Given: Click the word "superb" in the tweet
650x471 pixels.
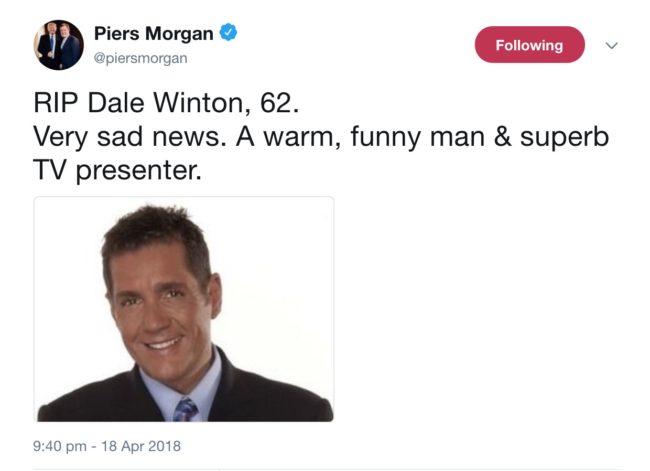Looking at the screenshot, I should [564, 137].
